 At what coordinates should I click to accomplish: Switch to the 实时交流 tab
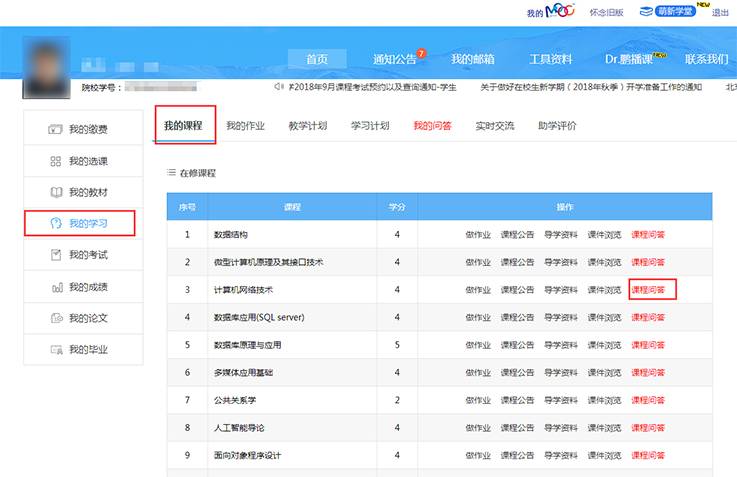click(495, 125)
